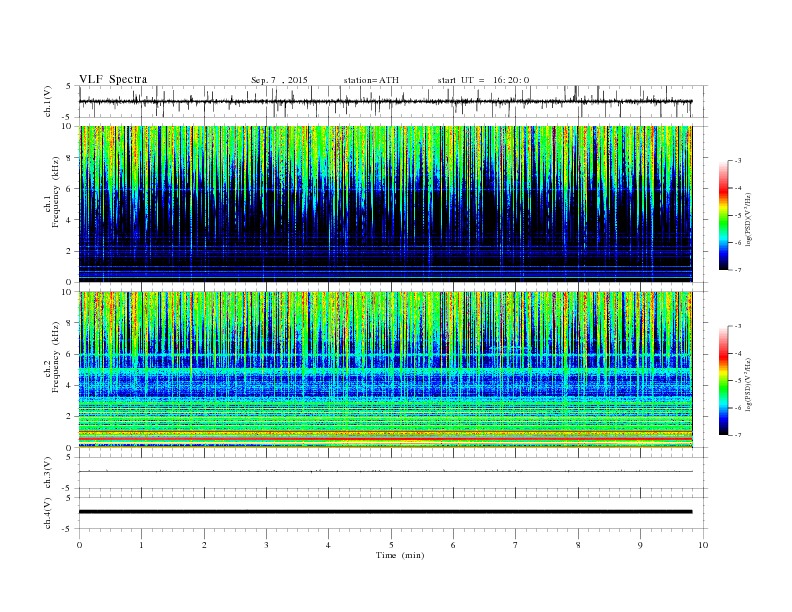Click the "4" minute tick label
Image resolution: width=792 pixels, height=612 pixels.
click(x=328, y=545)
